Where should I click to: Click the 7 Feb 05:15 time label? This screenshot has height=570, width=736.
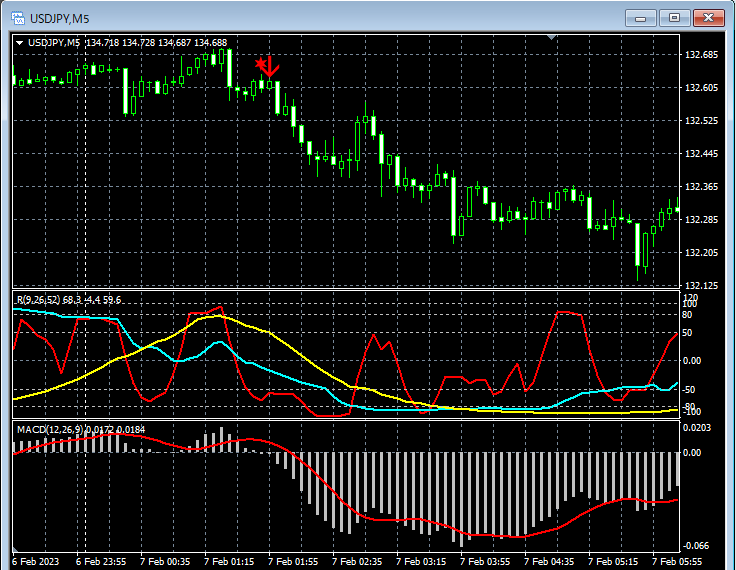[613, 562]
